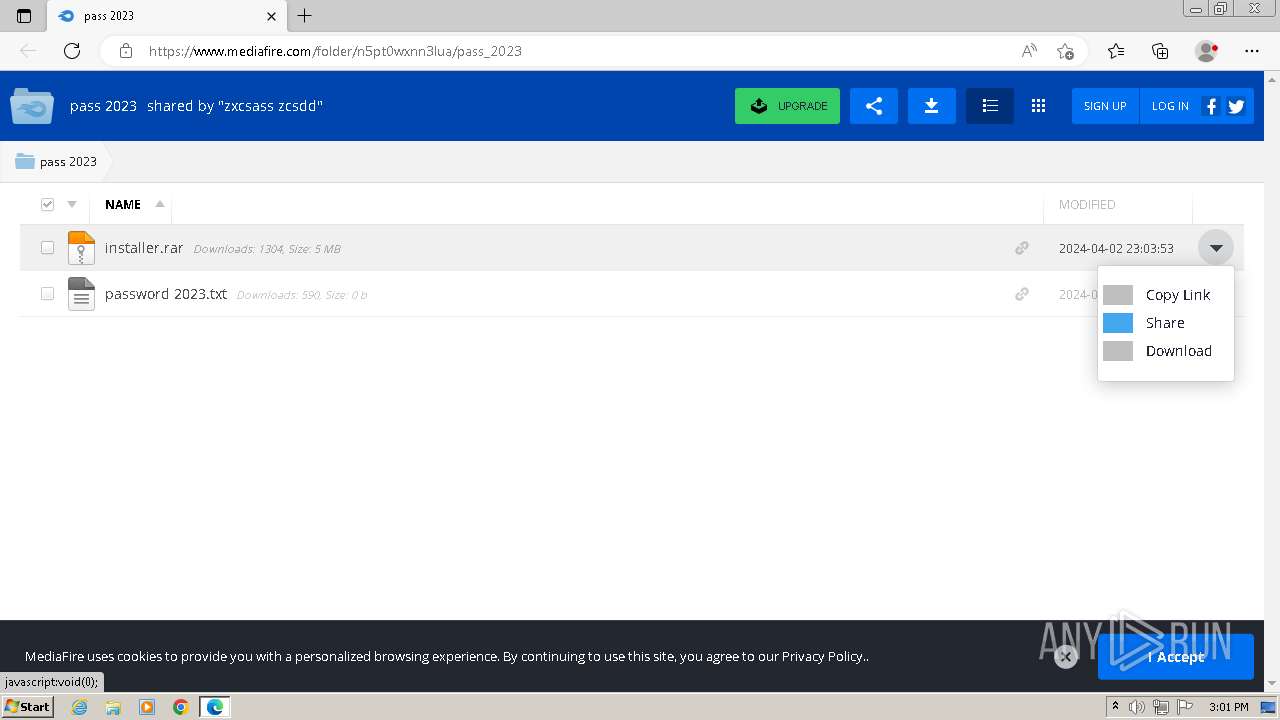Click the taskbar clock 3:01 PM
The height and width of the screenshot is (720, 1280).
coord(1228,707)
